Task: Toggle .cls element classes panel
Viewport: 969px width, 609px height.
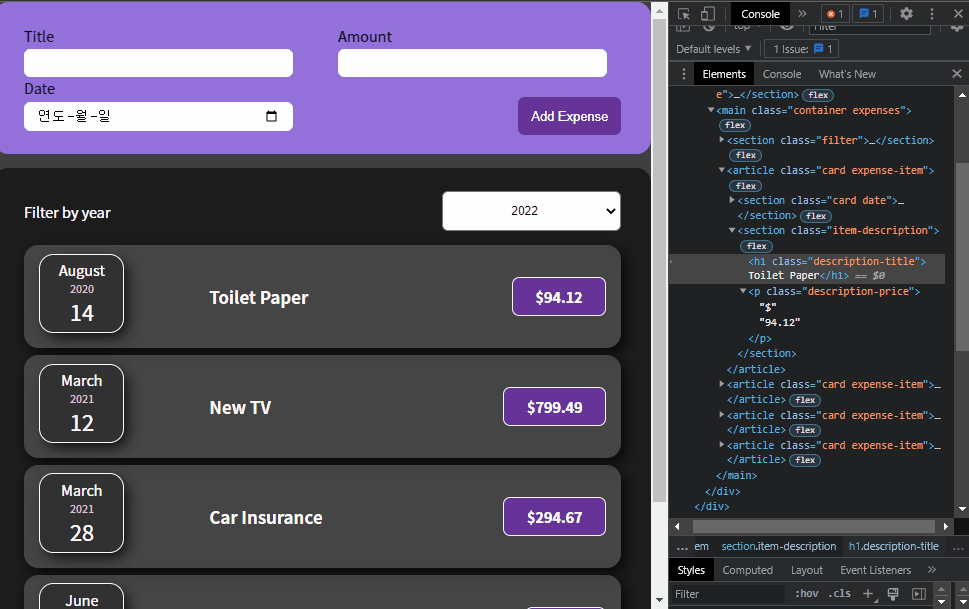Action: click(839, 594)
